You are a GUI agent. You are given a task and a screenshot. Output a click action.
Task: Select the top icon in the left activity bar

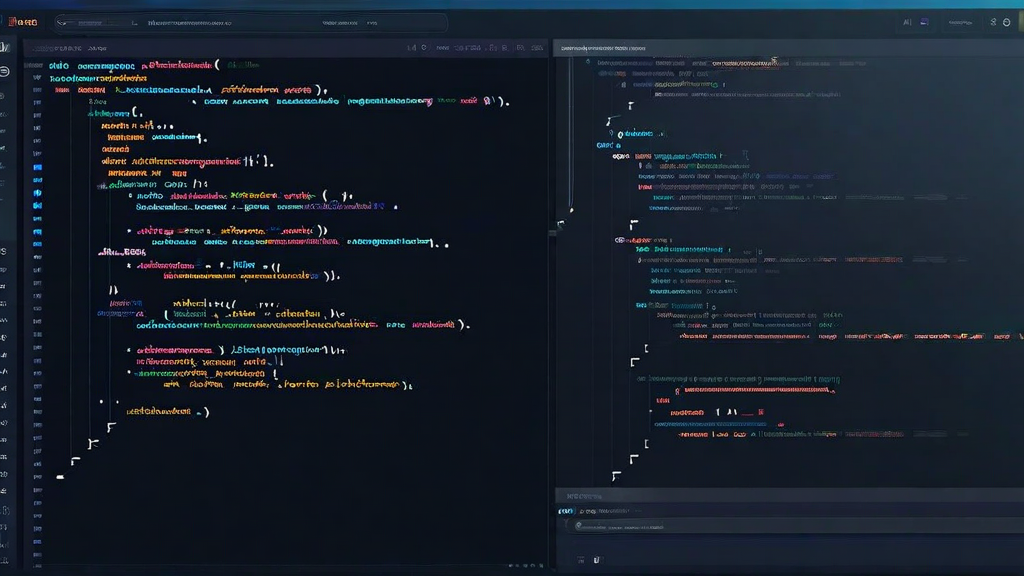pyautogui.click(x=9, y=48)
